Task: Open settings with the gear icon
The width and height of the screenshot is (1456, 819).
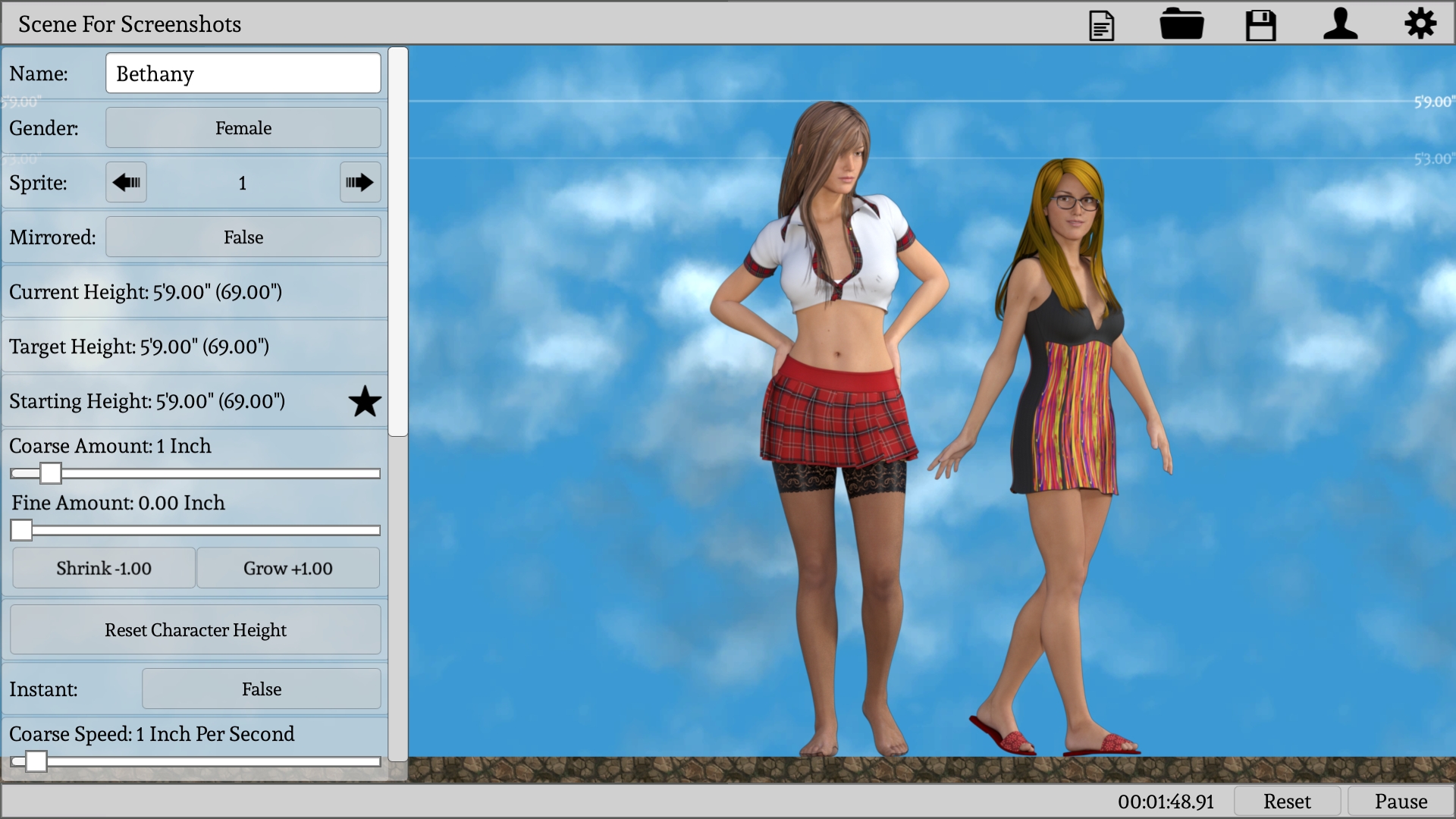Action: (1421, 24)
